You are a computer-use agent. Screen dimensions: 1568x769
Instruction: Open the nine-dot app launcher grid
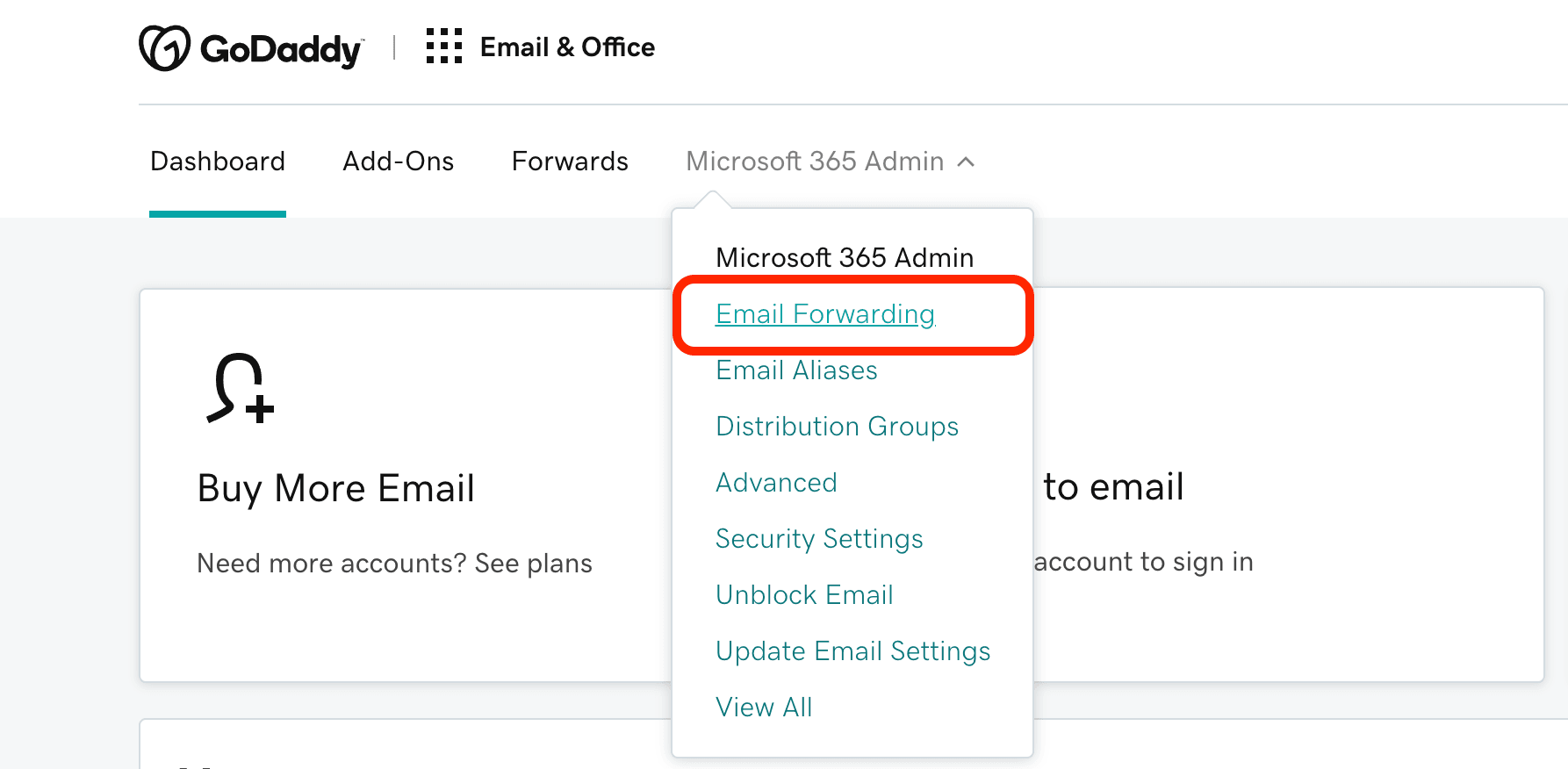444,47
